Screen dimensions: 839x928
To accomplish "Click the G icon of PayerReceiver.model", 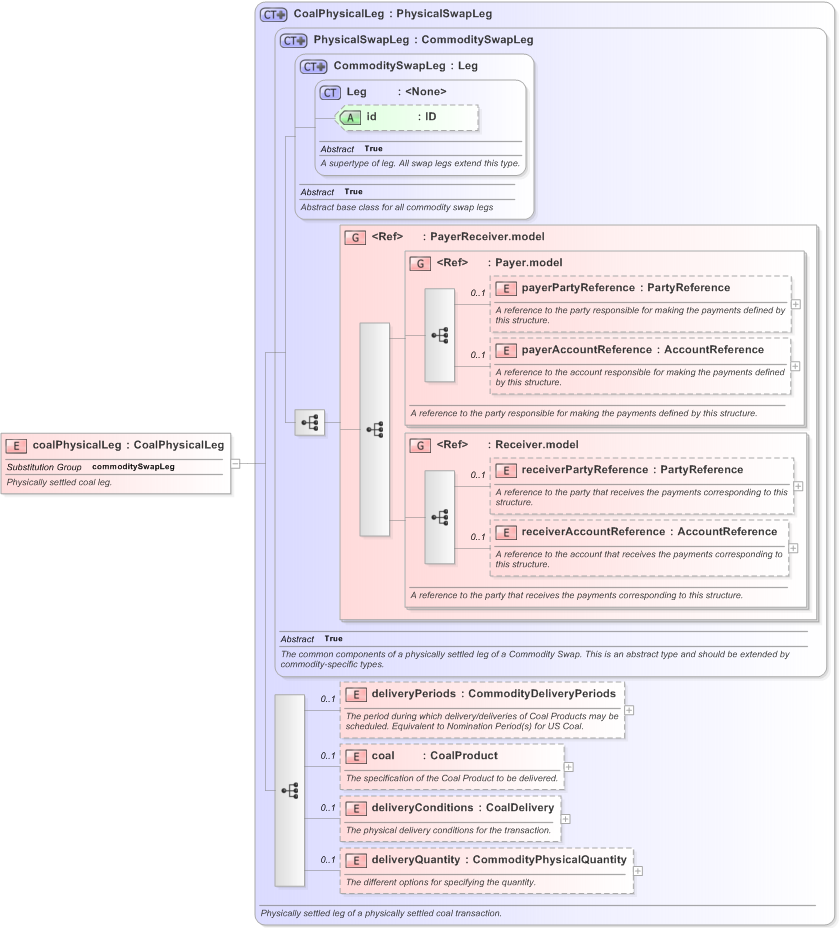I will (x=355, y=237).
